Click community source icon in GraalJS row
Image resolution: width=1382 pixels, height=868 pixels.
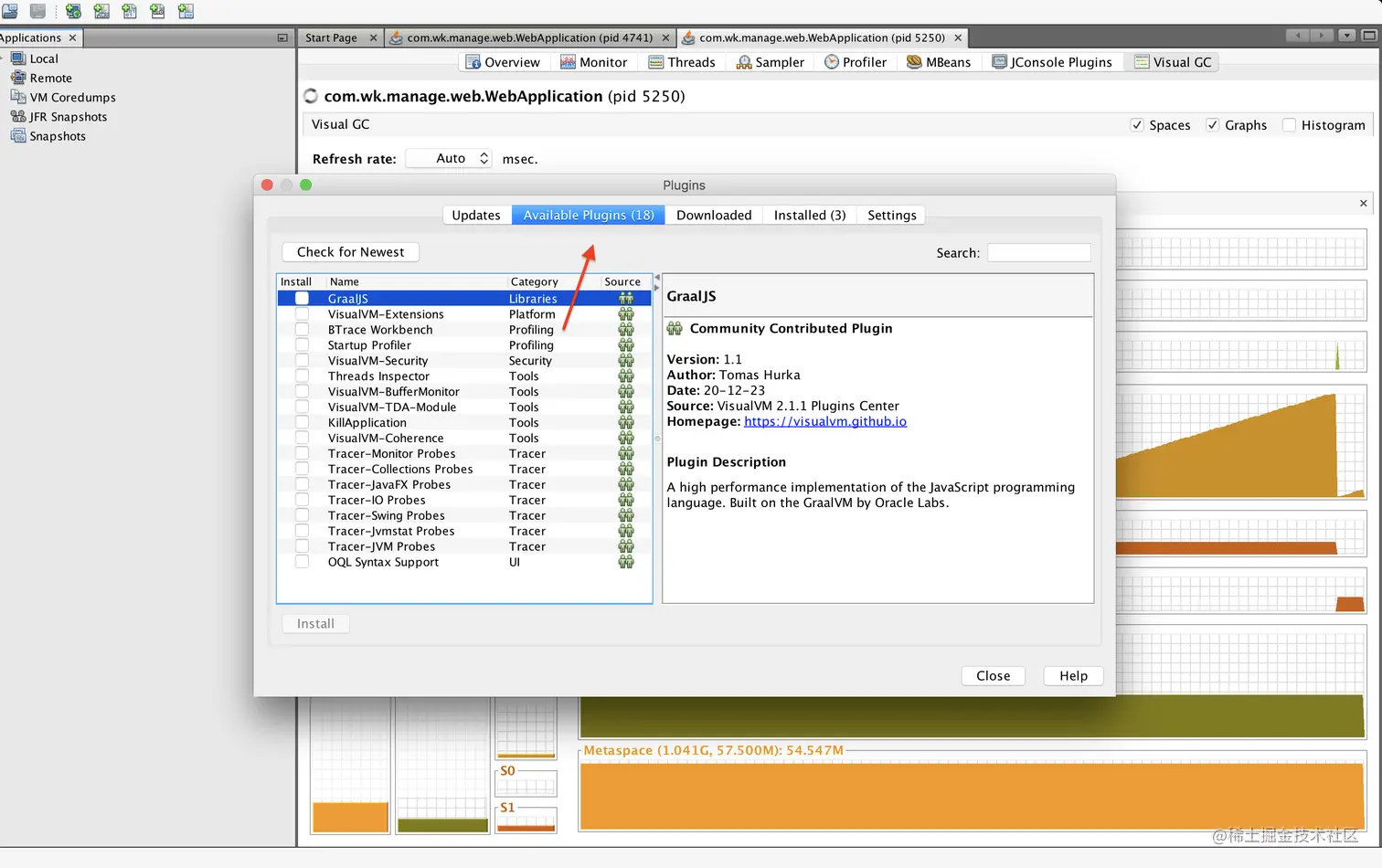pos(626,298)
